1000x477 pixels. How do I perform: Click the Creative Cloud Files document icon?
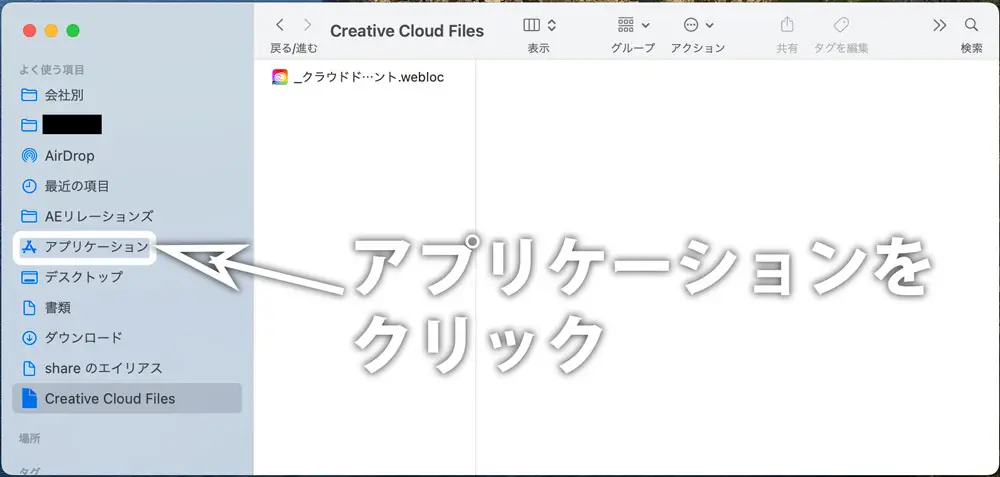tap(29, 399)
